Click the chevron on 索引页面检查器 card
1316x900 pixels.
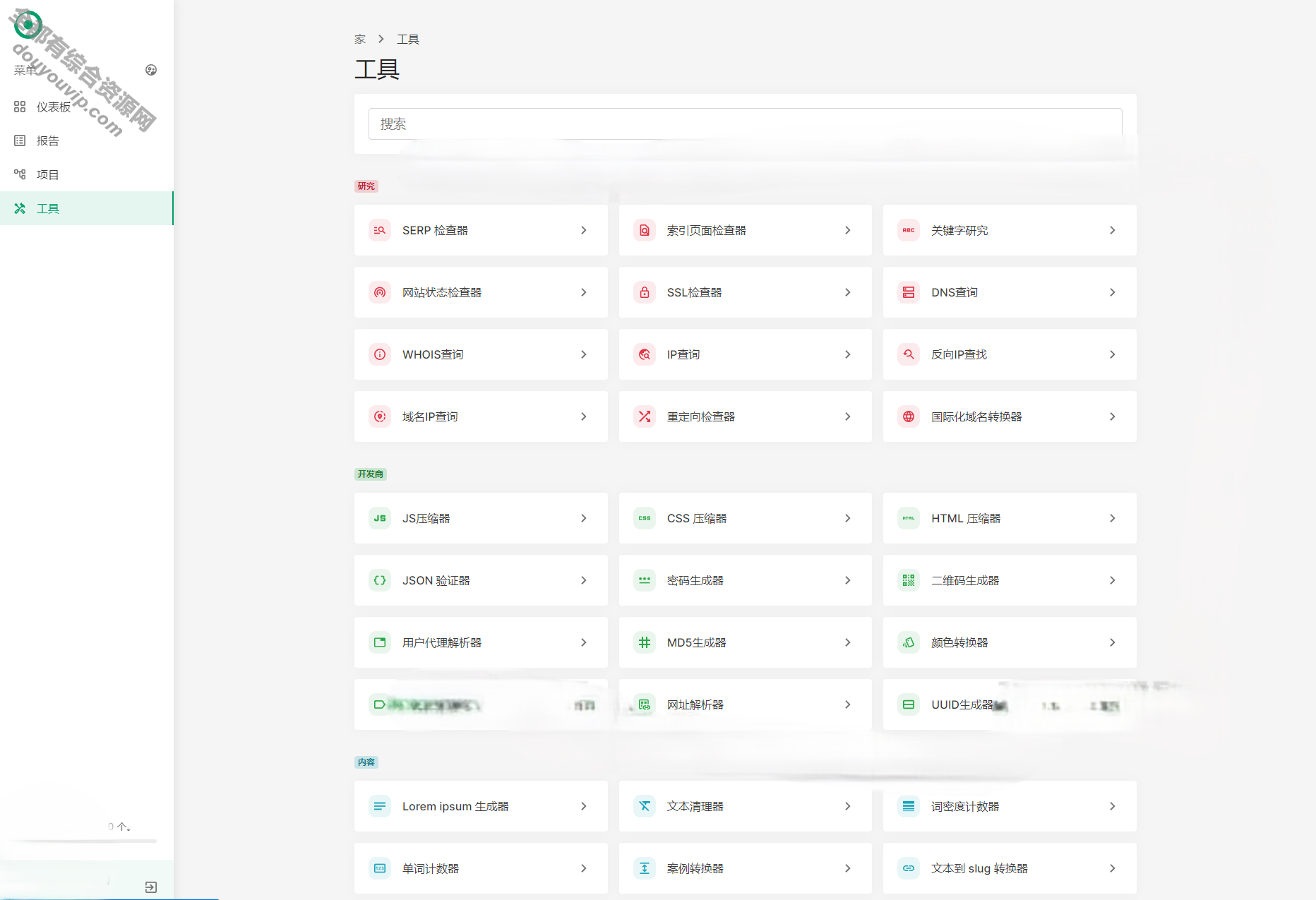[x=848, y=230]
